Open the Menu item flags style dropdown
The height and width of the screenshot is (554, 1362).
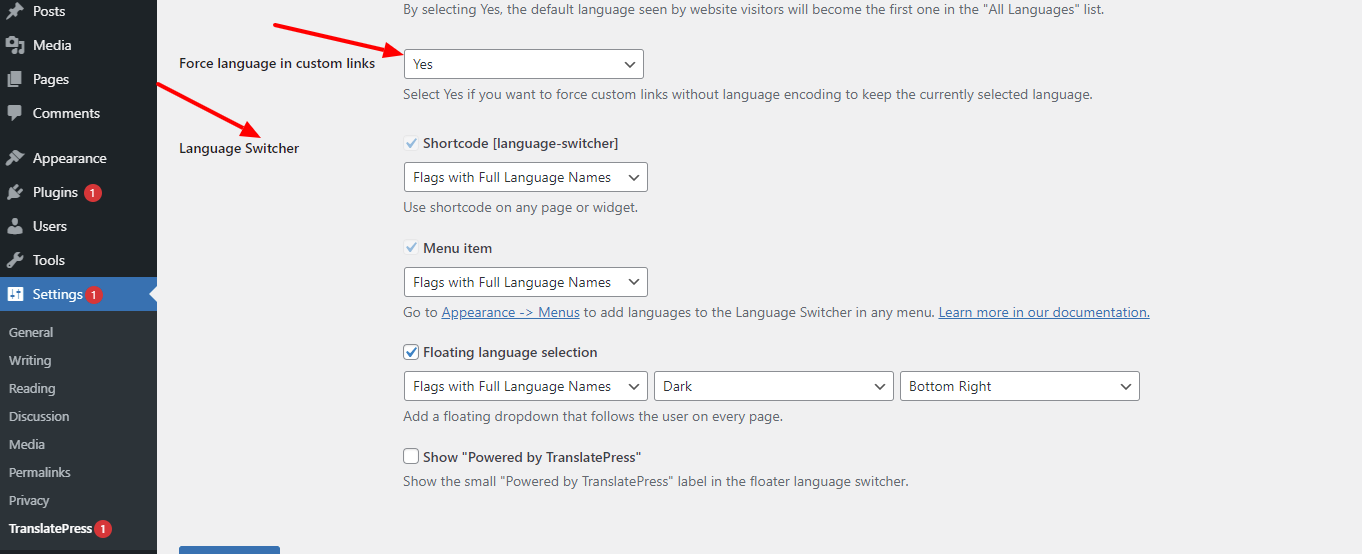(x=526, y=282)
